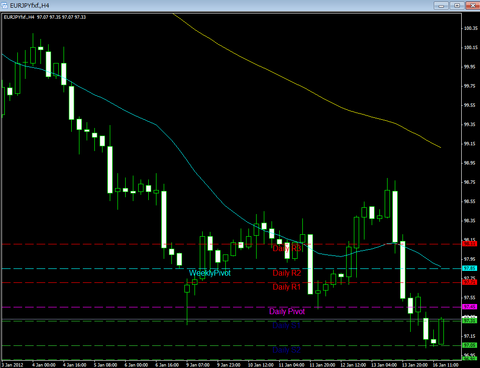Viewport: 480px width, 368px height.
Task: Click the 16 Jan 11:00 time axis label
Action: tap(445, 365)
